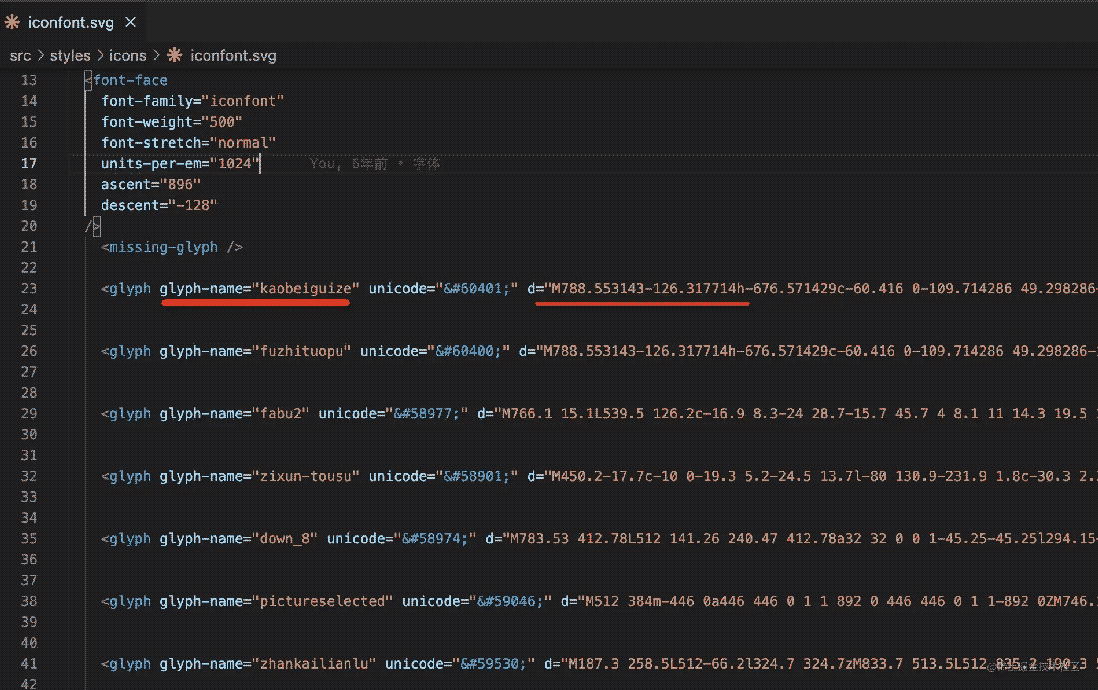Click line number 13 in the gutter
Viewport: 1098px width, 690px height.
pyautogui.click(x=28, y=80)
